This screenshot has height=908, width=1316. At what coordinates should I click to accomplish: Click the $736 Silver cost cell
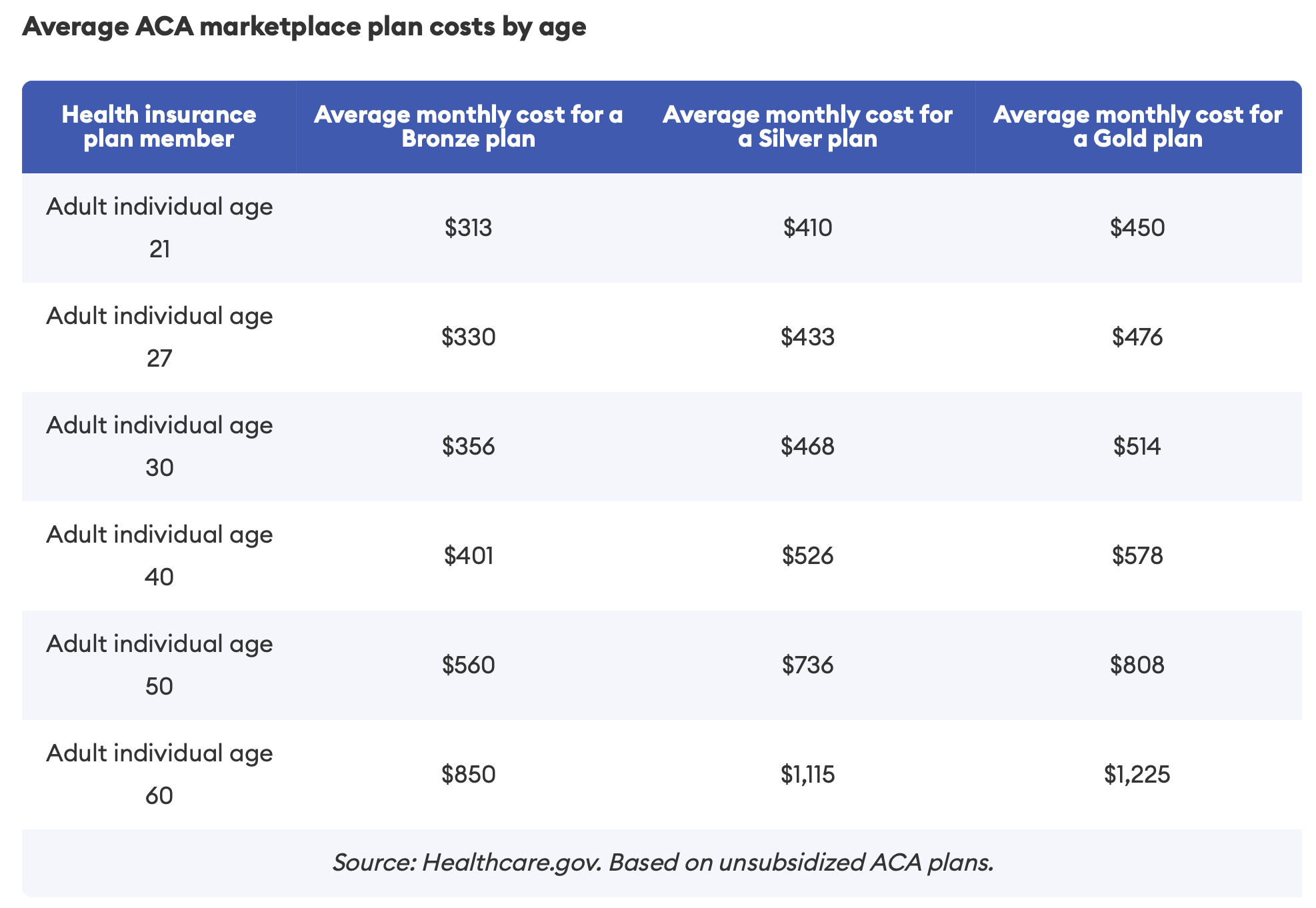[807, 665]
